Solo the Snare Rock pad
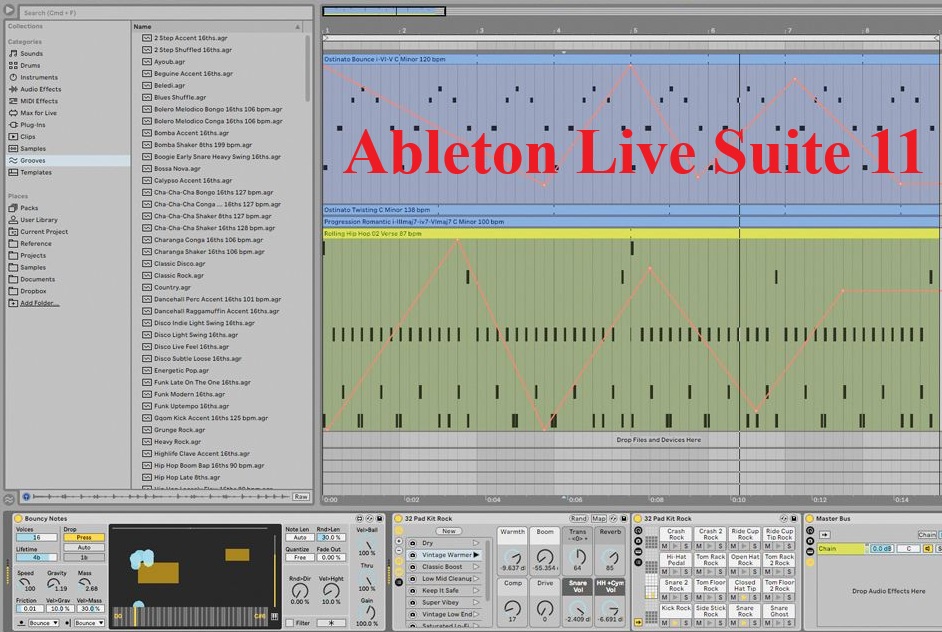This screenshot has height=632, width=942. [x=754, y=622]
